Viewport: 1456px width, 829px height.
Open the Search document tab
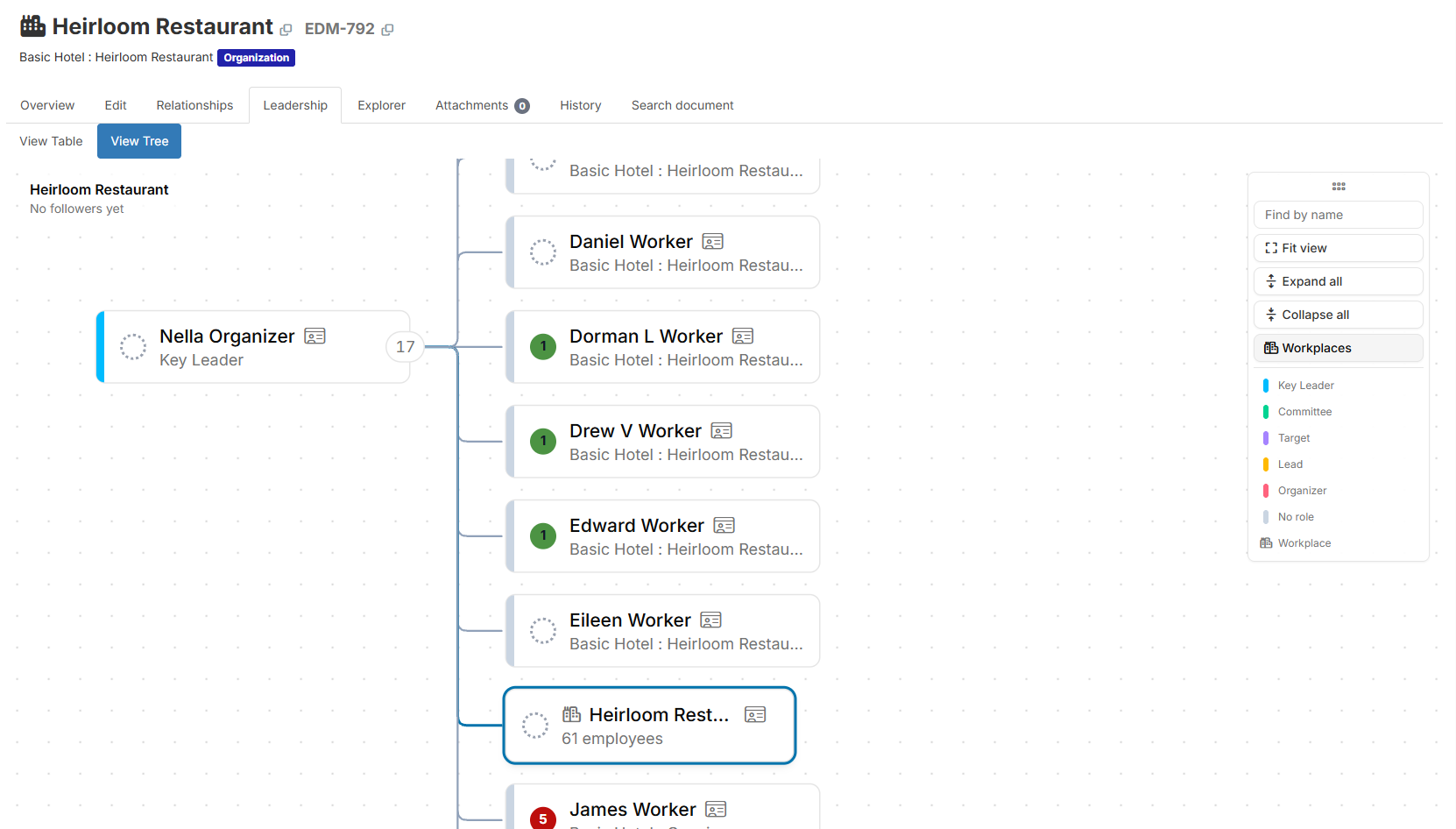(682, 105)
